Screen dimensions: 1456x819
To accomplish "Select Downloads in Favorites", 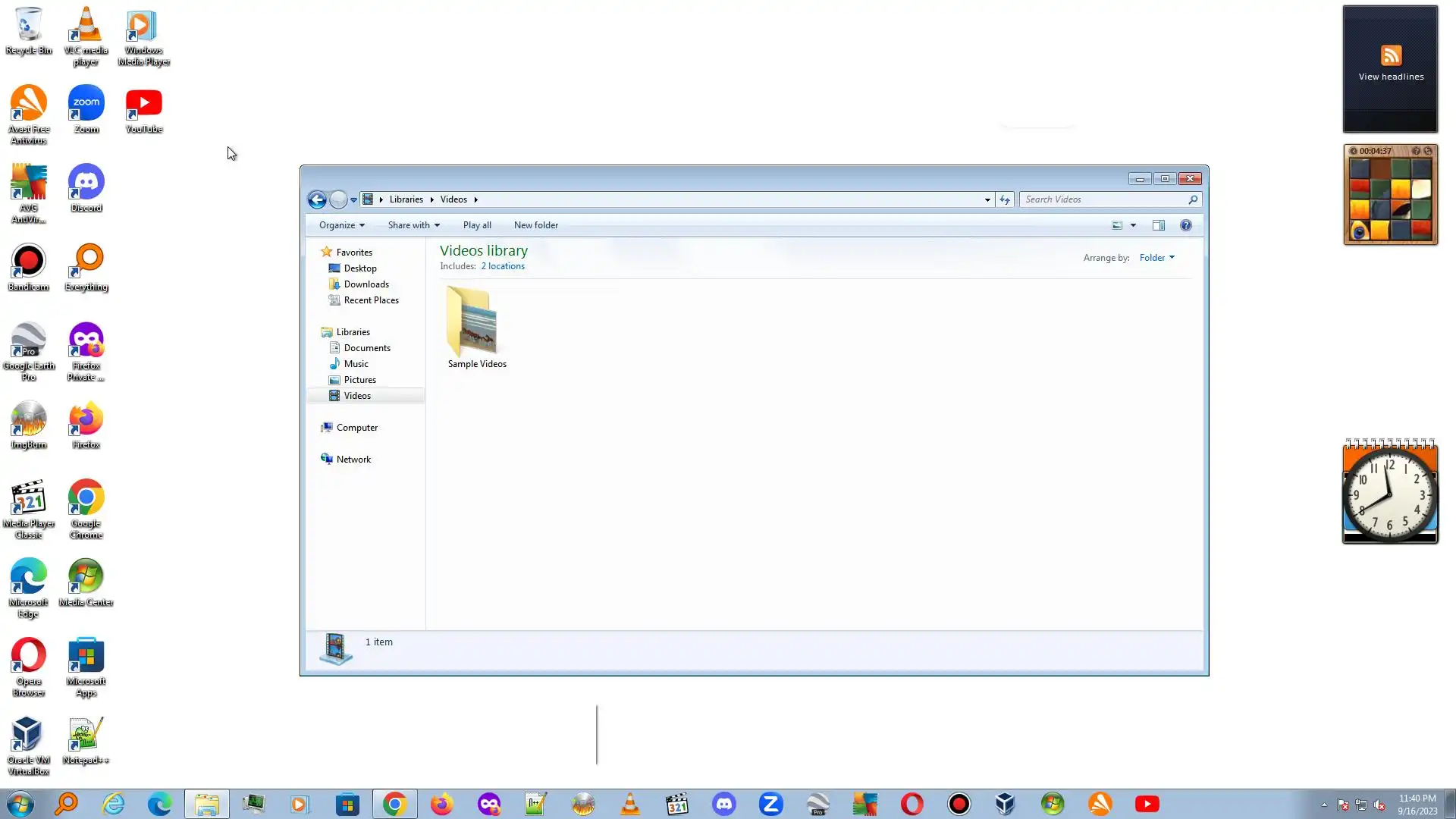I will pos(366,284).
